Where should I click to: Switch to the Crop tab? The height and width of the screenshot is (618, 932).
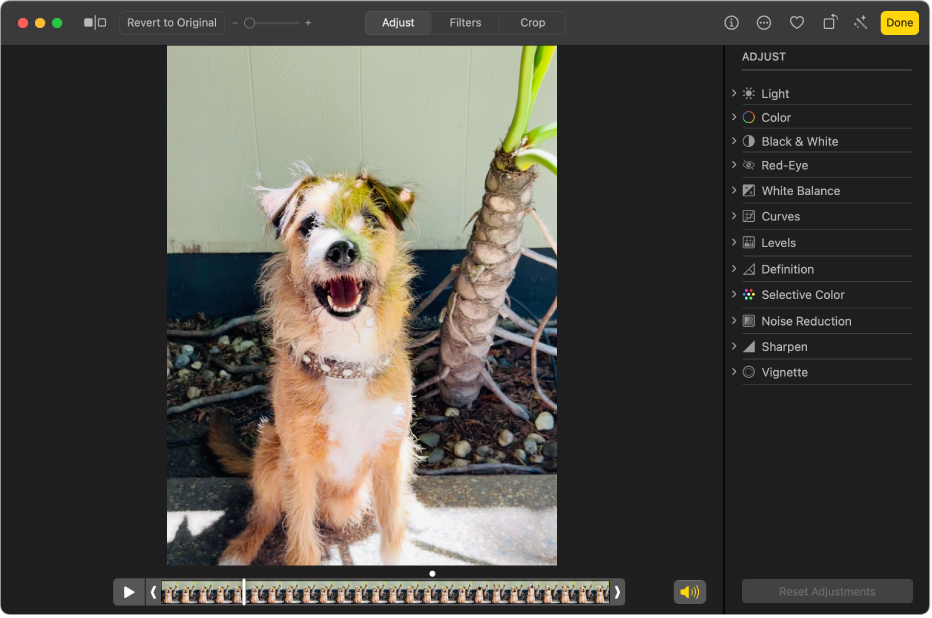click(x=532, y=23)
